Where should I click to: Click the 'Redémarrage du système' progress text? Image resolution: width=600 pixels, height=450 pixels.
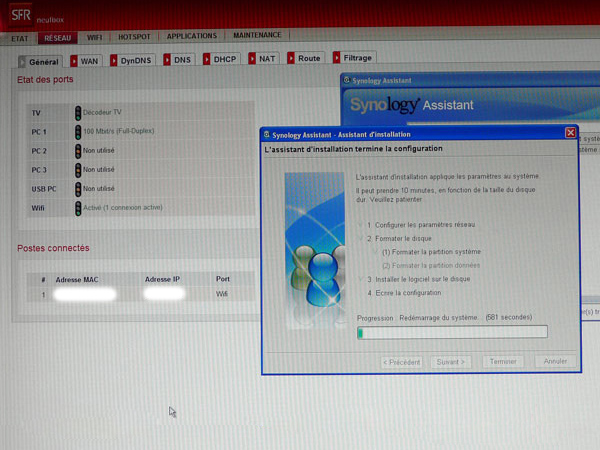[439, 318]
